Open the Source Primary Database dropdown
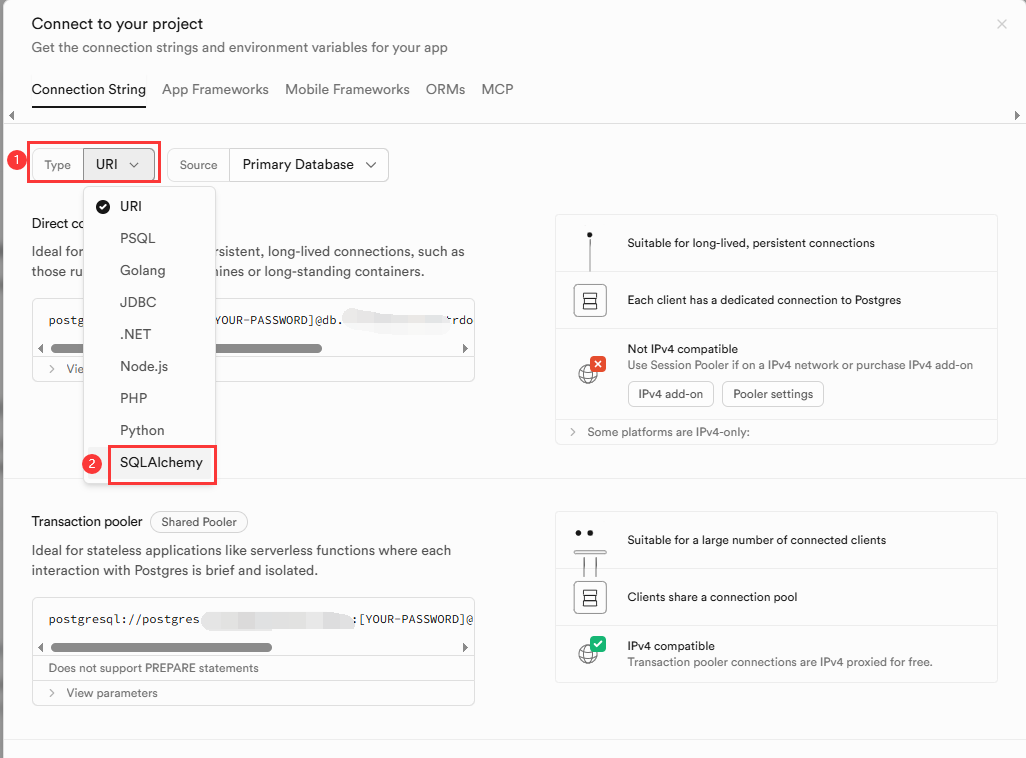 click(308, 165)
